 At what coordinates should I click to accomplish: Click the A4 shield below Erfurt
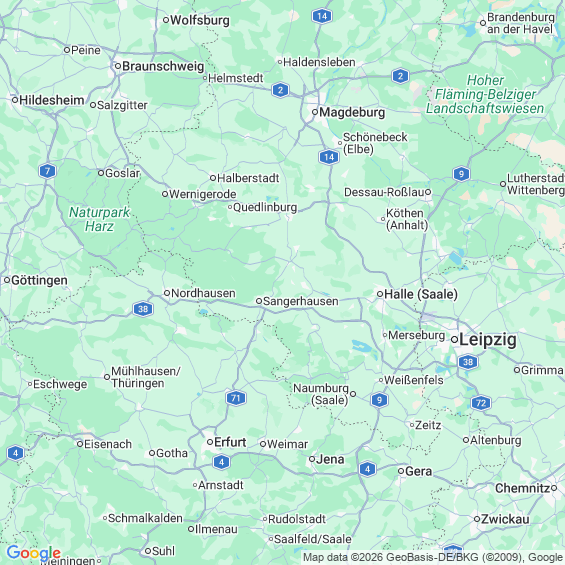[221, 462]
